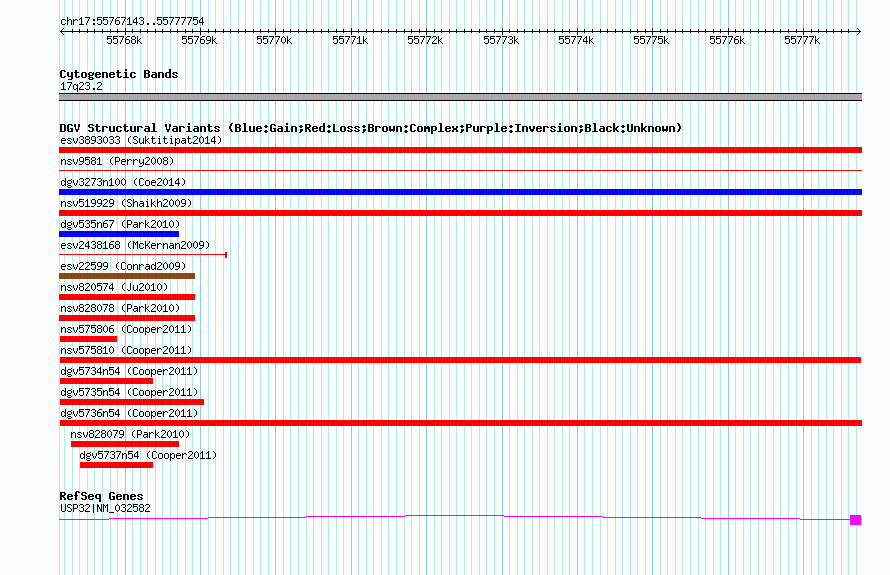
Task: Click the red bar under nsv828079
Action: (125, 444)
